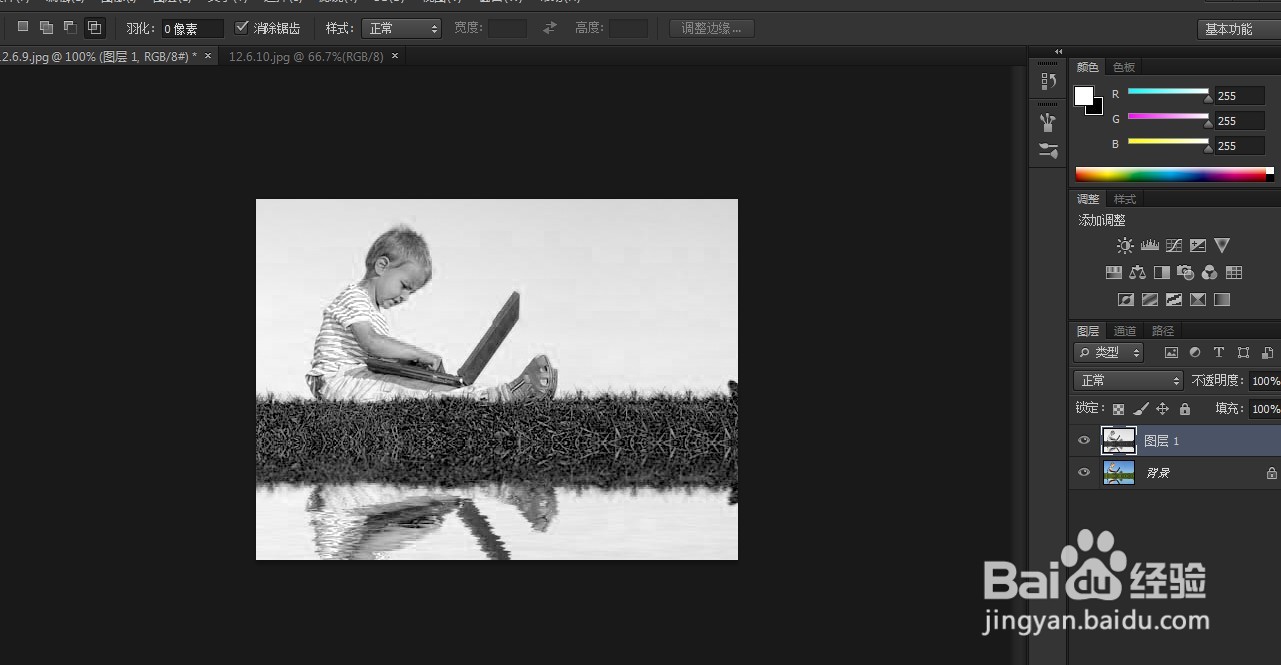Filter layers by type layers icon

(1219, 353)
